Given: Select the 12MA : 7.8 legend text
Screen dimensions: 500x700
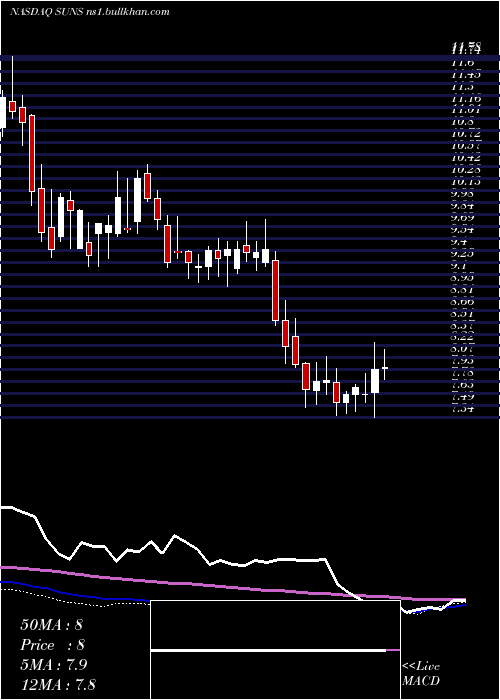Looking at the screenshot, I should point(58,684).
